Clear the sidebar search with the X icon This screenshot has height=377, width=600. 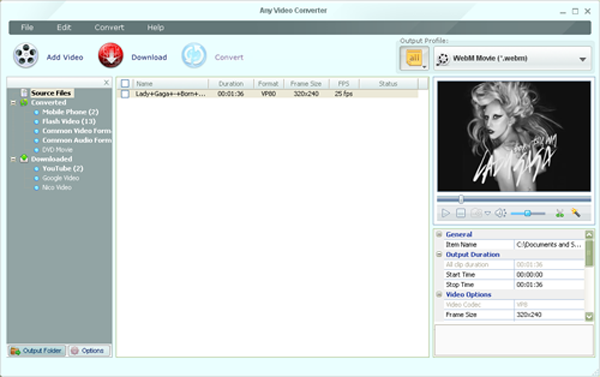click(106, 82)
